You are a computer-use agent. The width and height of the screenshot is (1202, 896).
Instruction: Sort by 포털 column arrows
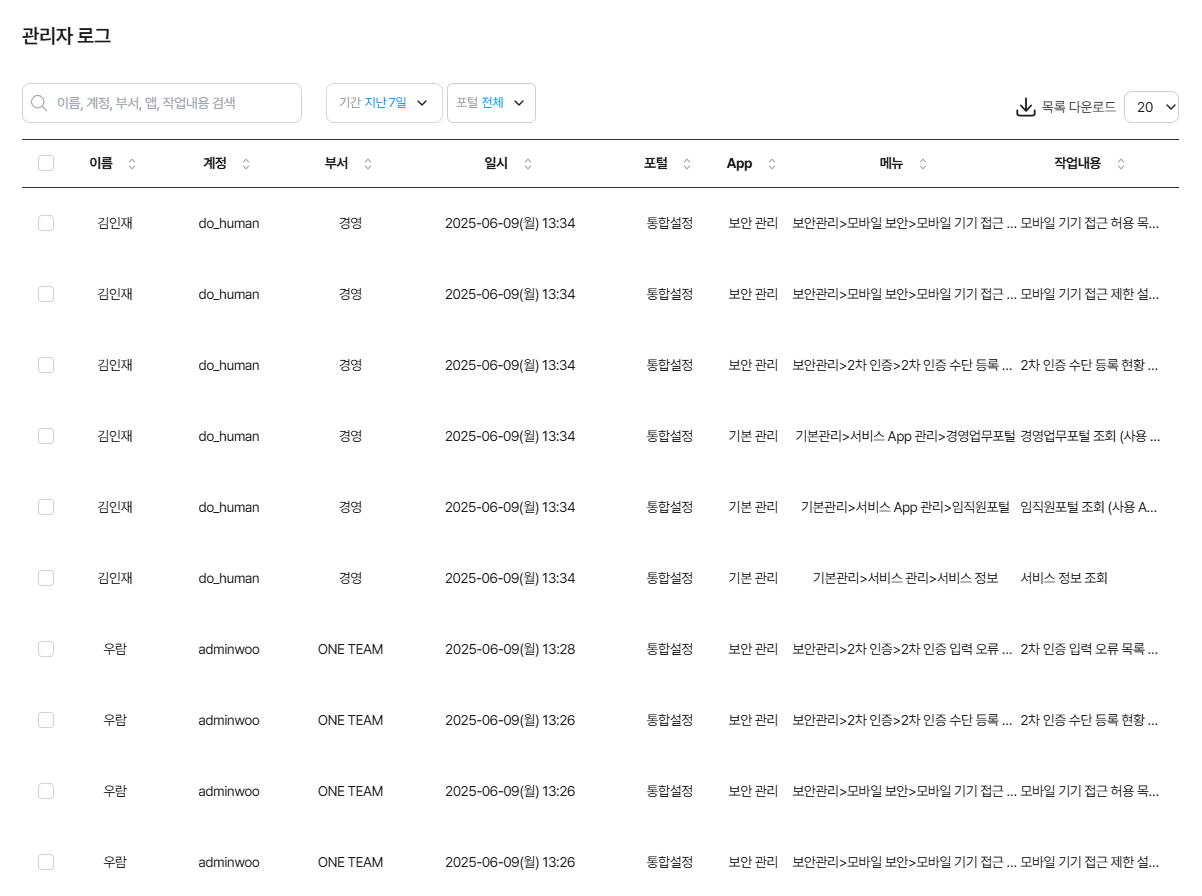click(x=687, y=164)
